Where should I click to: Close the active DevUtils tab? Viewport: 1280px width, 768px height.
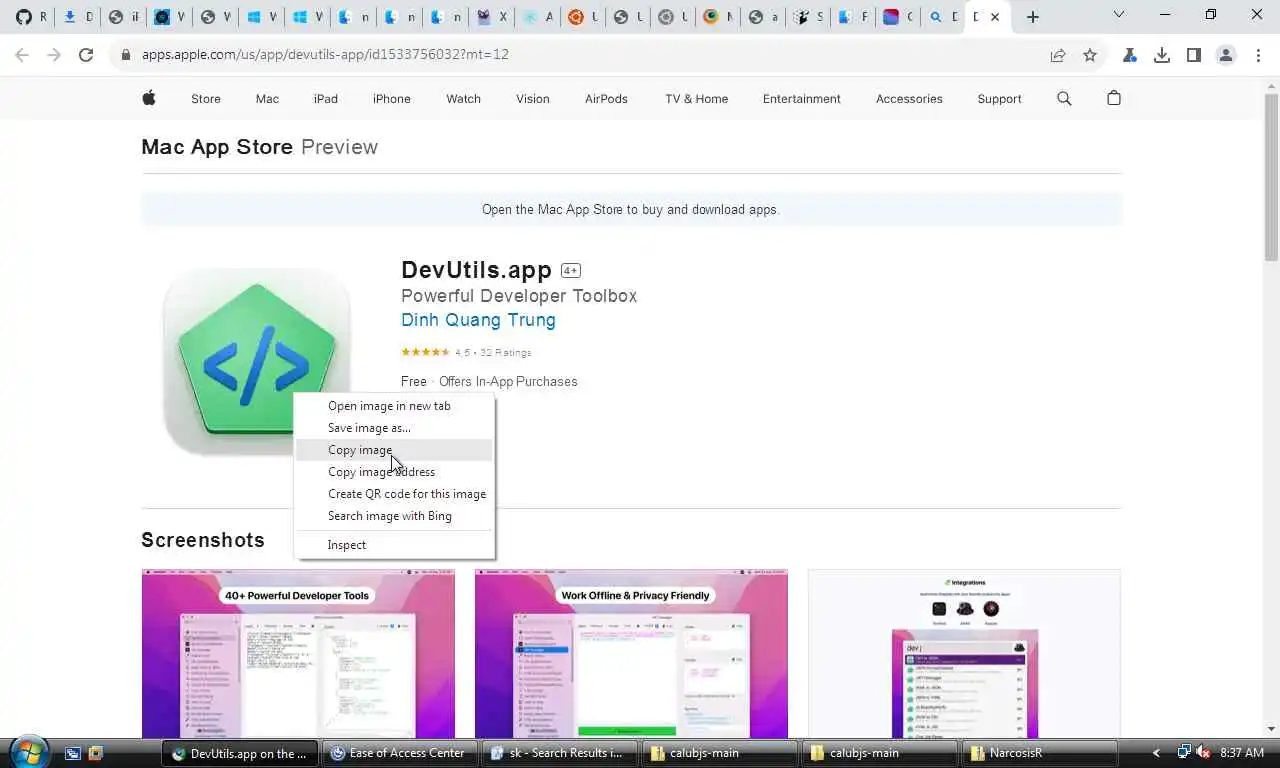[995, 17]
